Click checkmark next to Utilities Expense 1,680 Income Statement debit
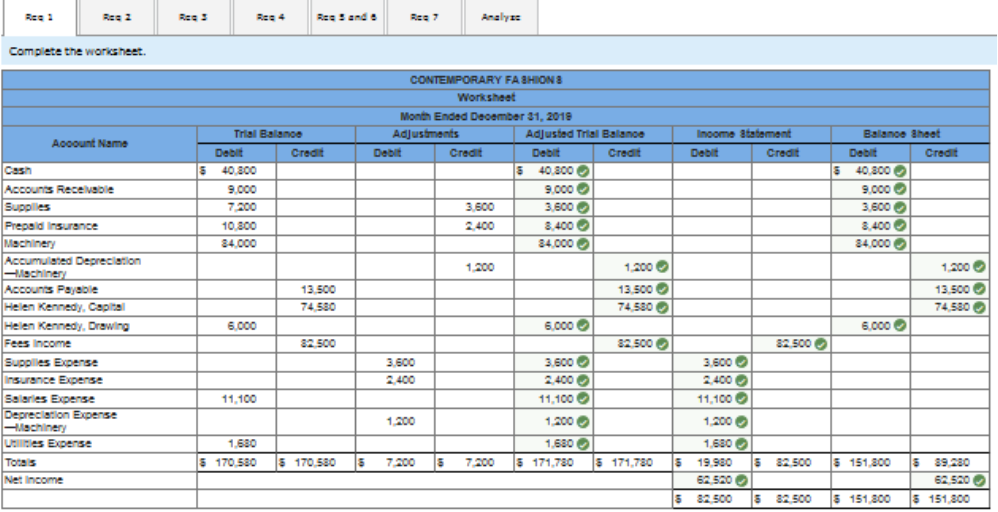 [743, 443]
